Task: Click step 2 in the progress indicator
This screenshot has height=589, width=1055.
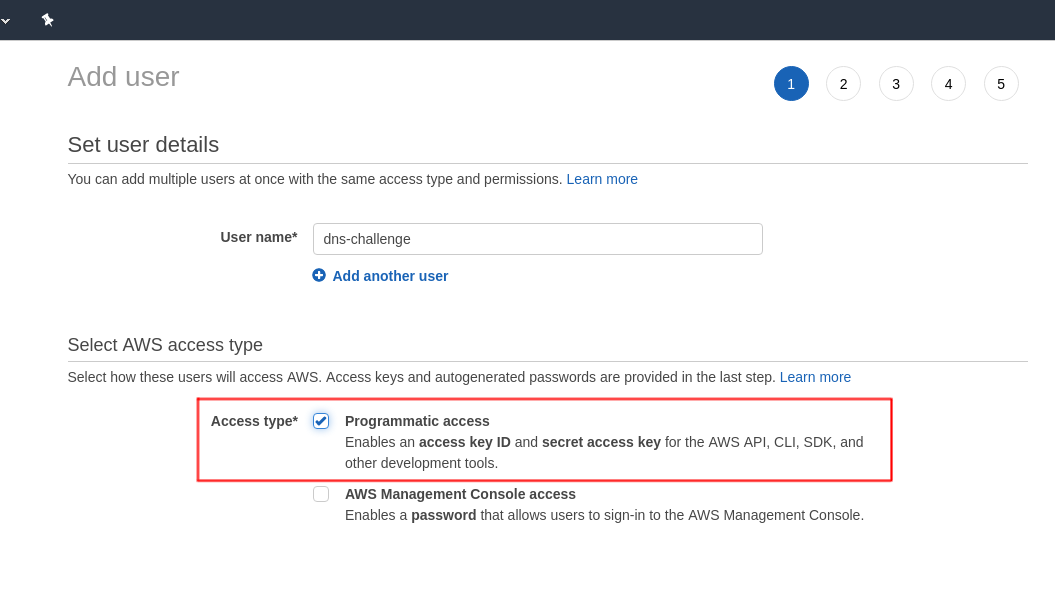Action: click(x=843, y=83)
